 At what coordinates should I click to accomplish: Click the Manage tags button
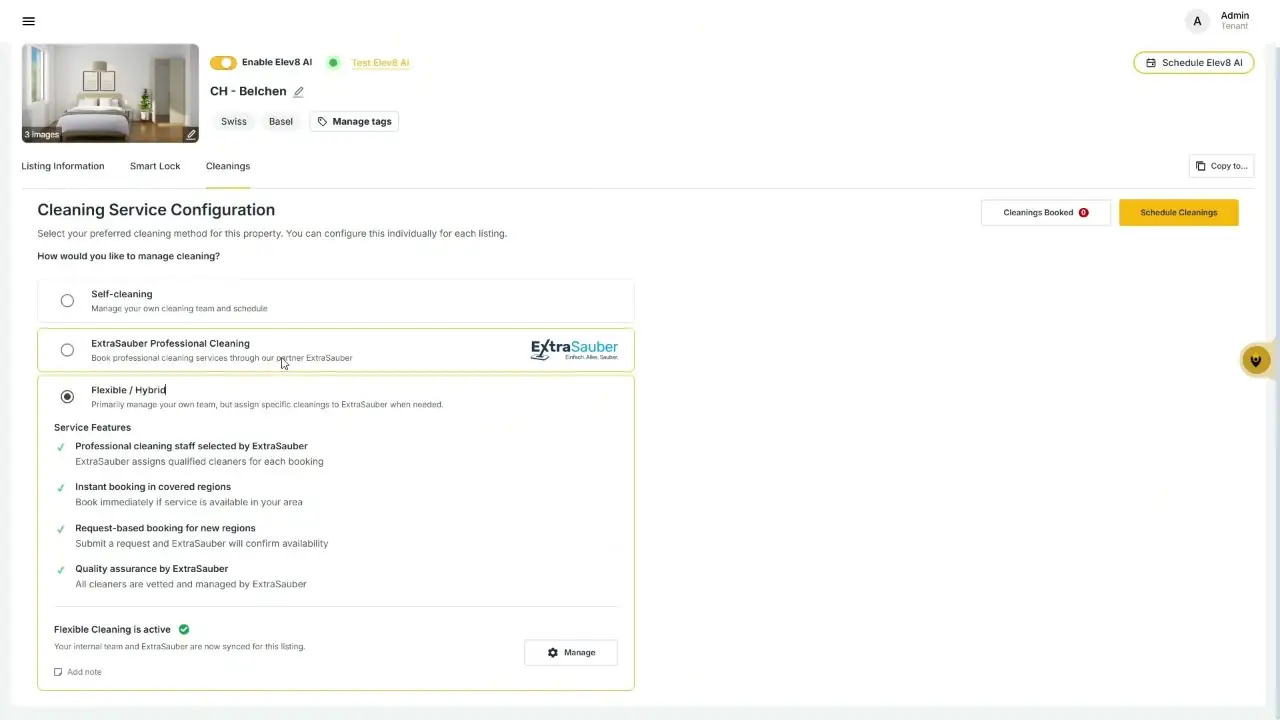(354, 122)
